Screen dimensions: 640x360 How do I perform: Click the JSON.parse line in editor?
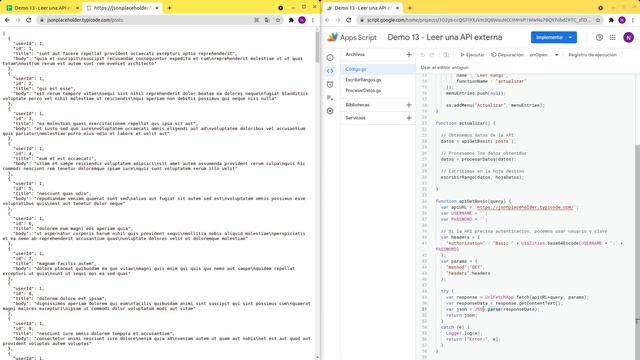click(492, 309)
